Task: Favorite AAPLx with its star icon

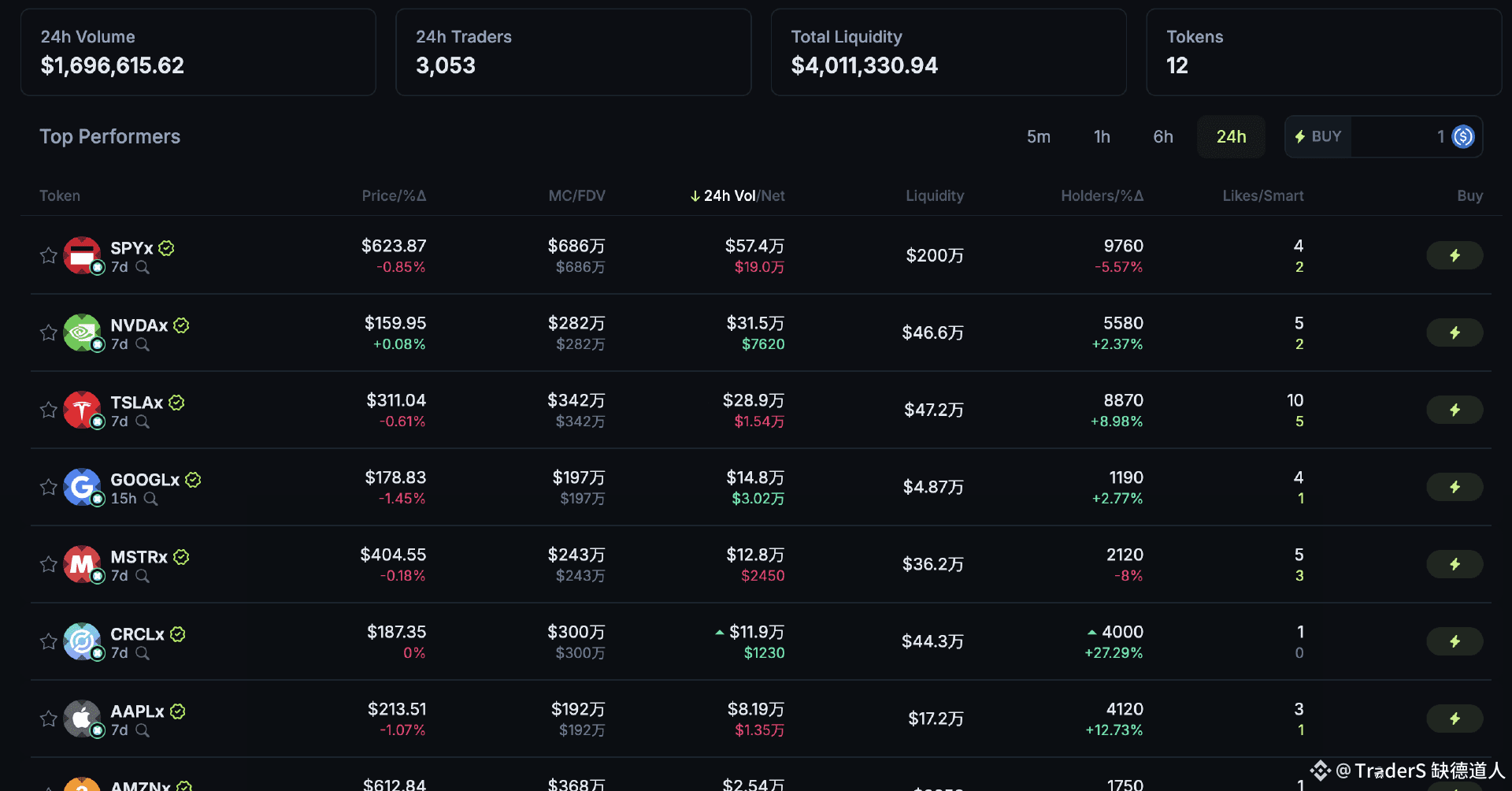Action: point(49,719)
